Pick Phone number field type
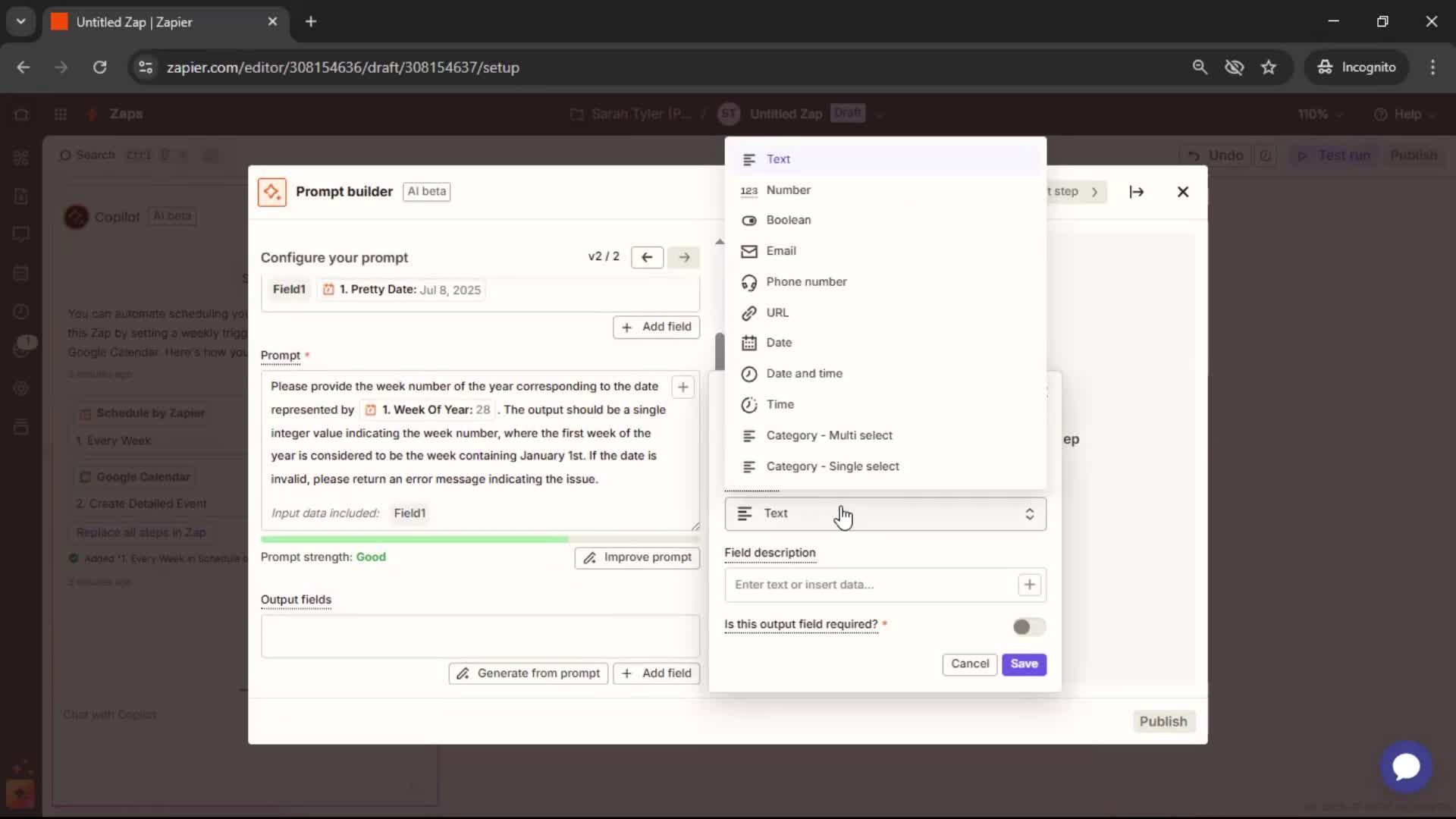This screenshot has width=1456, height=819. tap(885, 282)
